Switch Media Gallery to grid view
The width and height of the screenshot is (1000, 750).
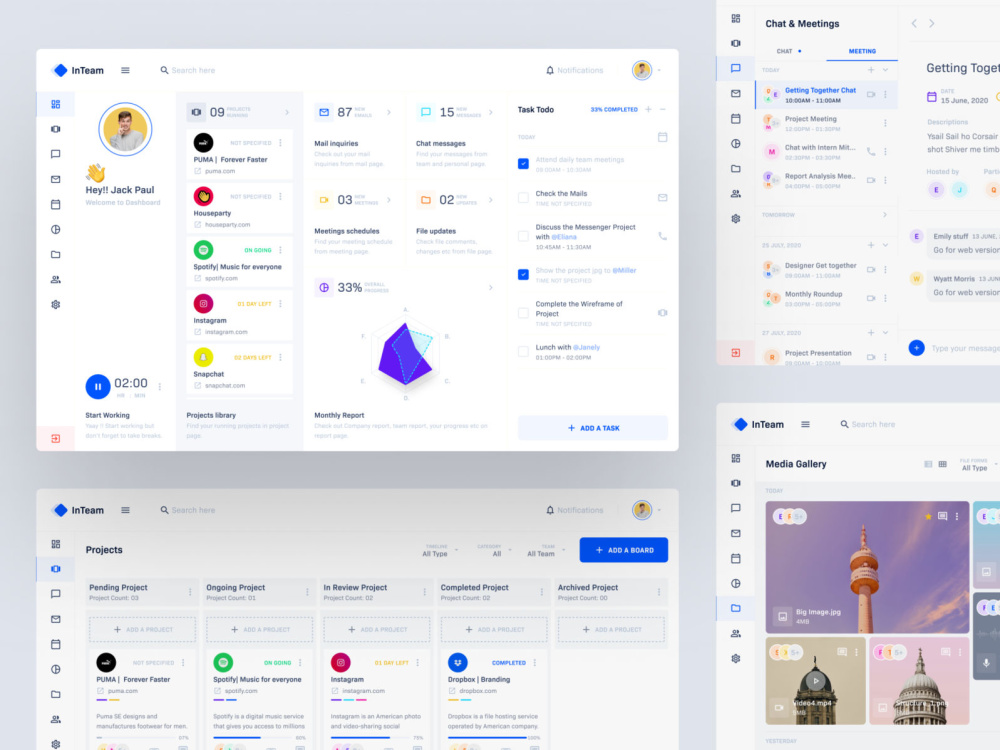pyautogui.click(x=943, y=464)
